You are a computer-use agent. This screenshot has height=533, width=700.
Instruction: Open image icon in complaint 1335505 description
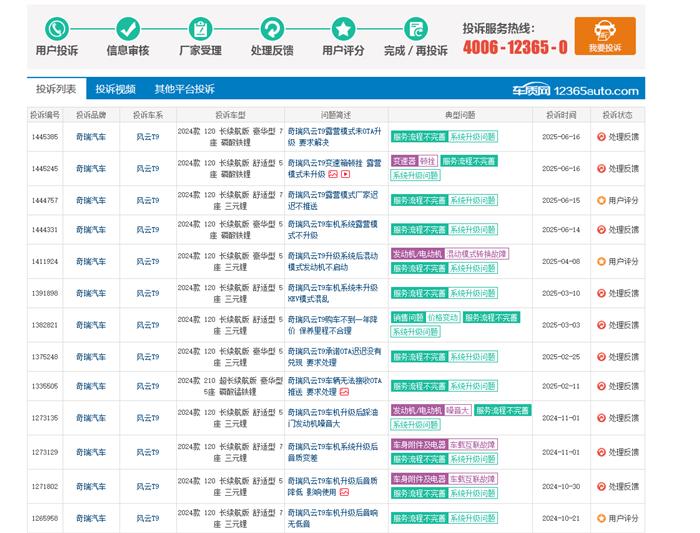[344, 392]
